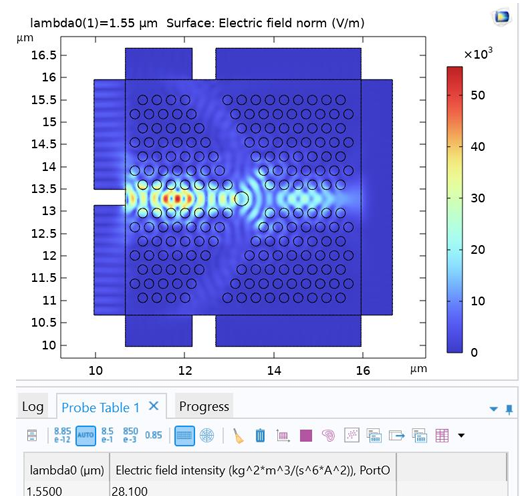The height and width of the screenshot is (496, 525).
Task: Pin the probe table panel
Action: (x=509, y=409)
